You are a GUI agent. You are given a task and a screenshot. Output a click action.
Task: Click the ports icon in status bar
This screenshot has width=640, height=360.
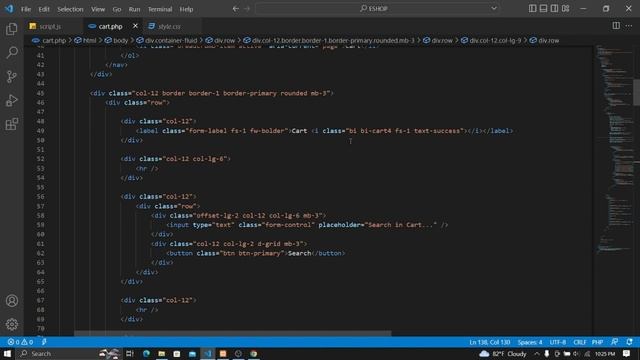pos(44,342)
